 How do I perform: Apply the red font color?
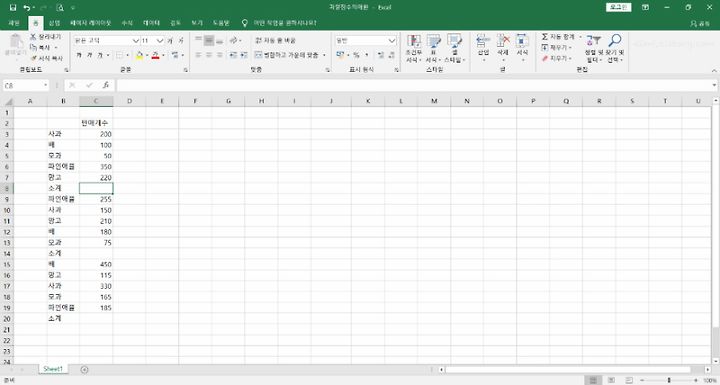[x=156, y=55]
